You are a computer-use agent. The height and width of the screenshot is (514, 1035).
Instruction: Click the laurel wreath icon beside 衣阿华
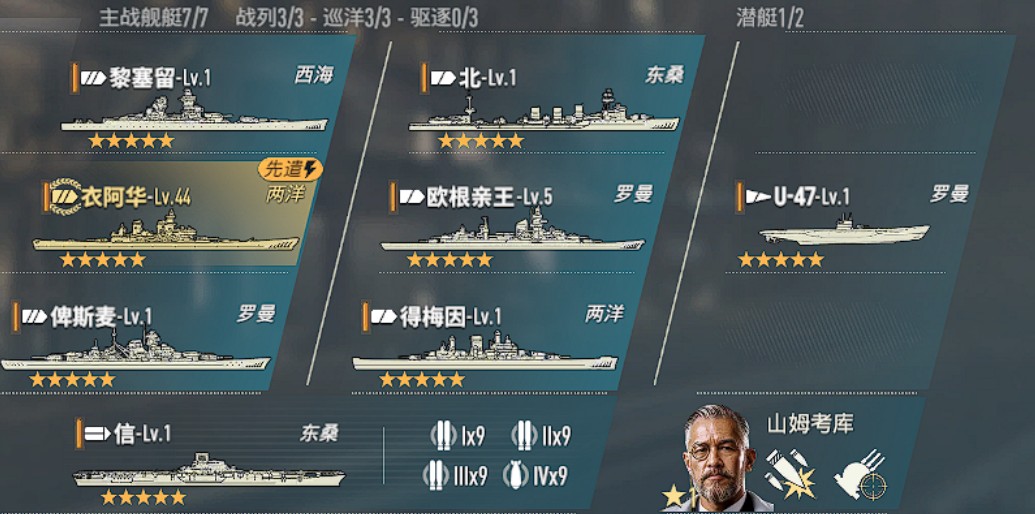coord(65,195)
